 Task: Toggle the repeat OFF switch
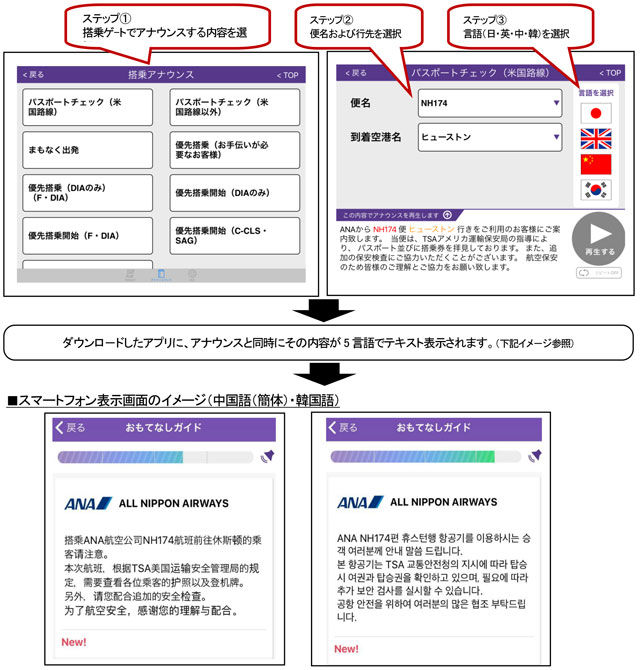tap(598, 272)
